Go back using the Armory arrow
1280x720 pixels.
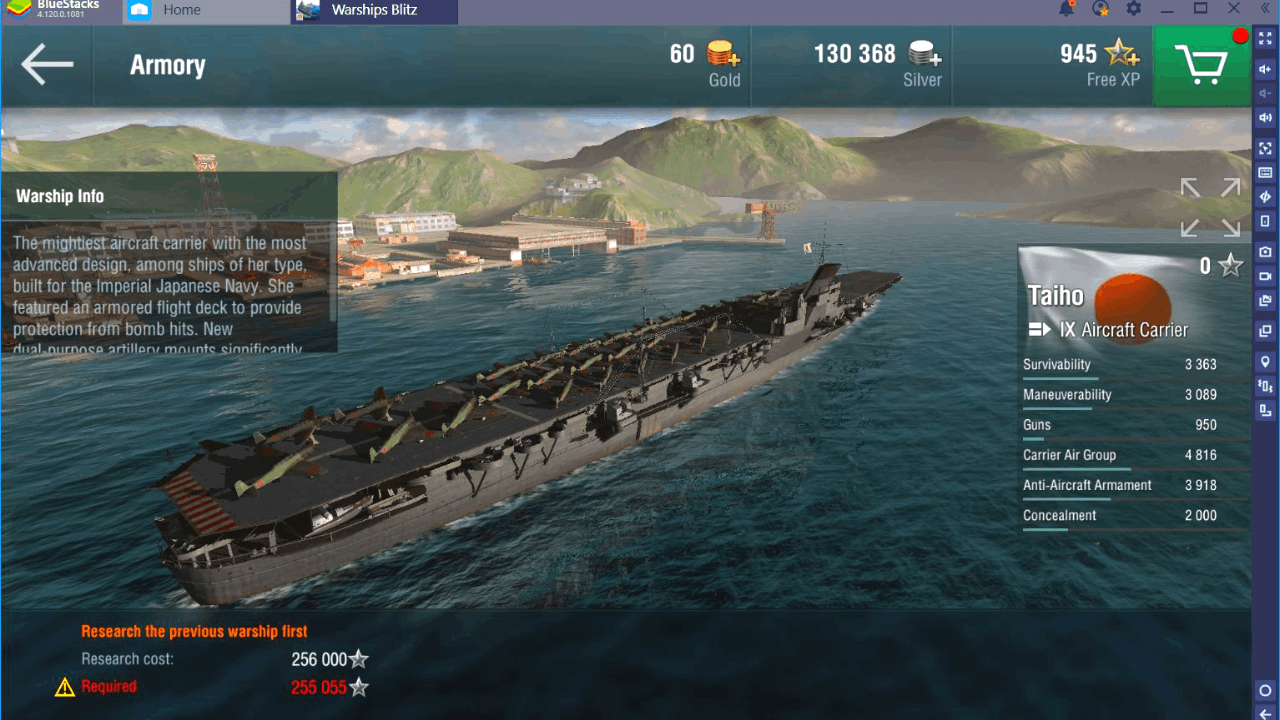47,65
